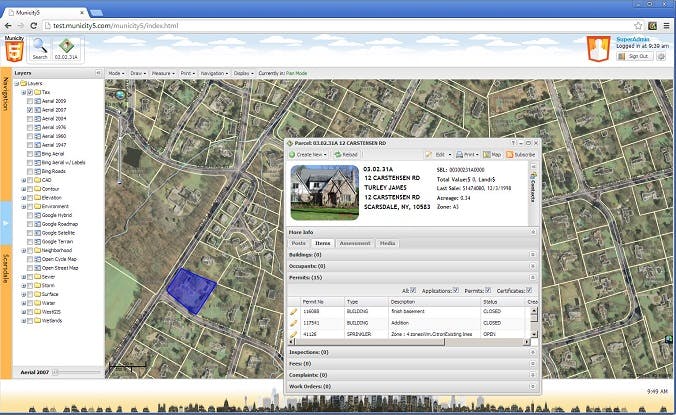Click the house photo thumbnail

click(325, 192)
